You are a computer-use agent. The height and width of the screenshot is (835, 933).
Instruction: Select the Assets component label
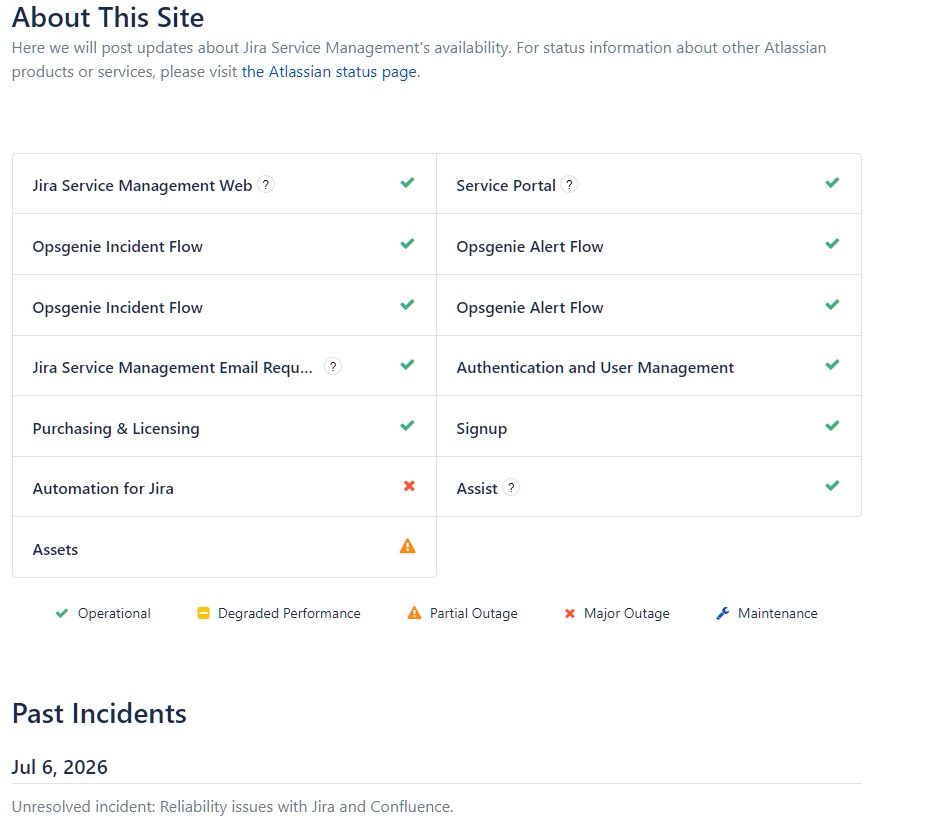coord(55,549)
